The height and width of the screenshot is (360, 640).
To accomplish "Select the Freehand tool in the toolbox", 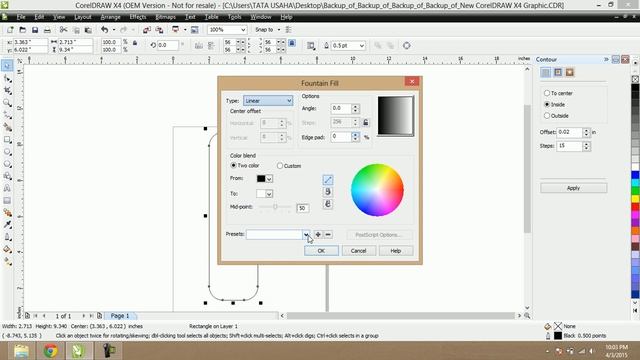I will (x=7, y=115).
